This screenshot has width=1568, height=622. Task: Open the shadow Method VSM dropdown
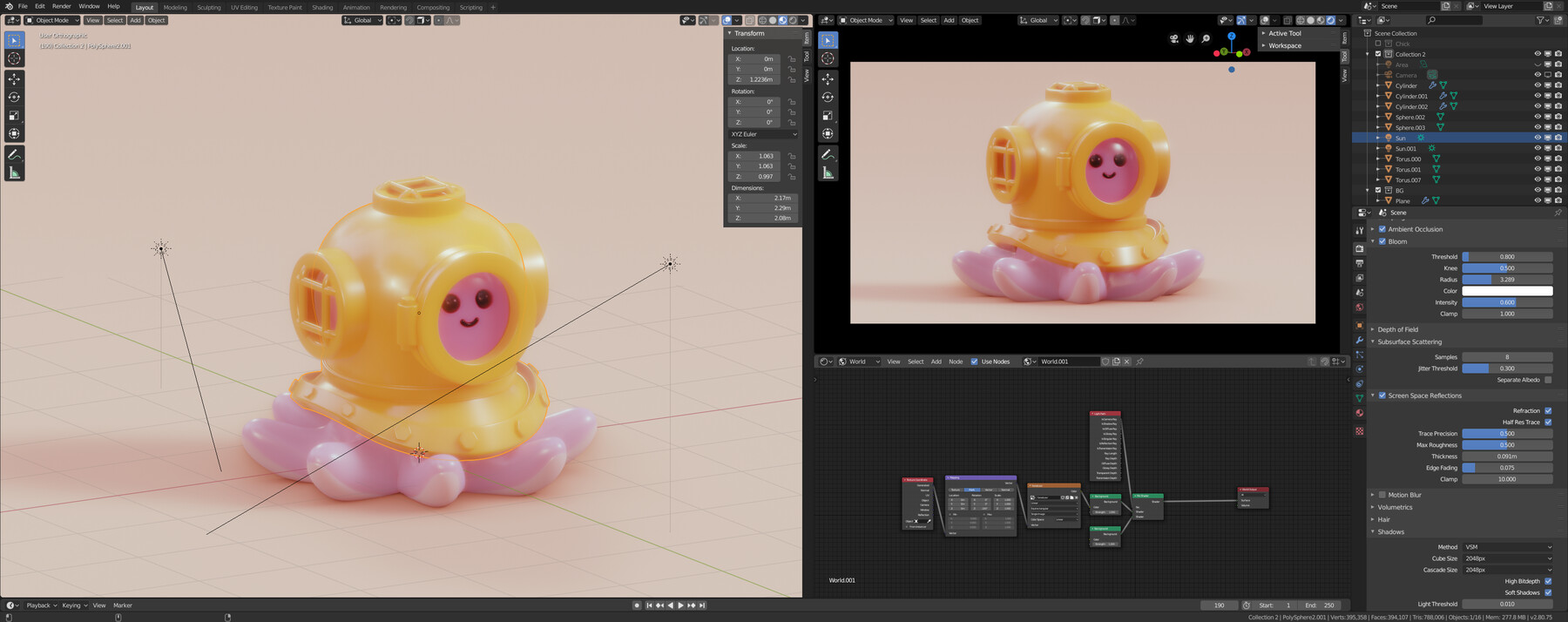click(x=1507, y=547)
